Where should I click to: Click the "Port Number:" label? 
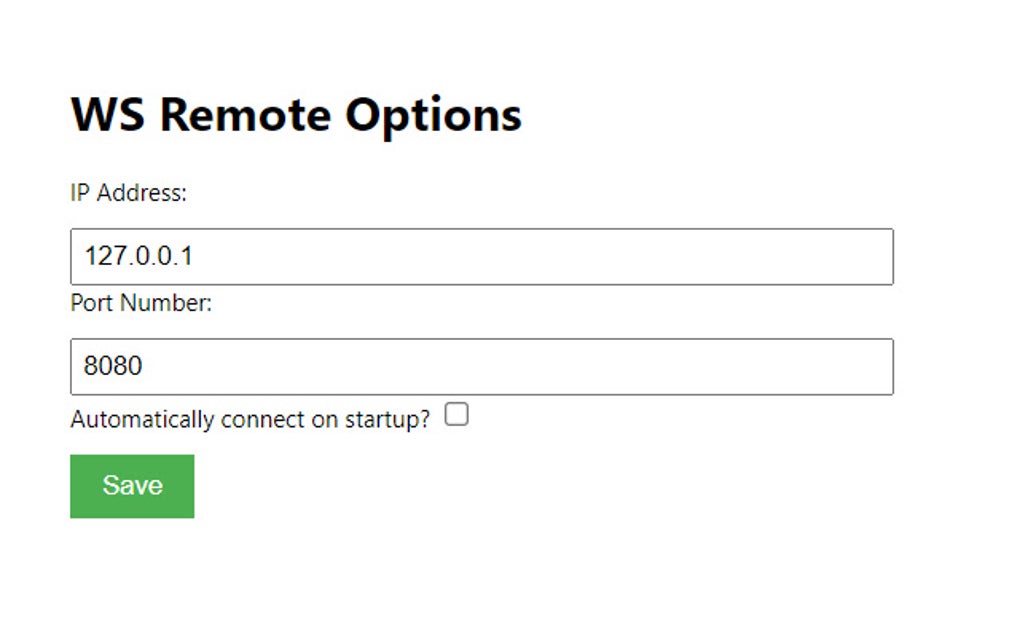pyautogui.click(x=141, y=303)
